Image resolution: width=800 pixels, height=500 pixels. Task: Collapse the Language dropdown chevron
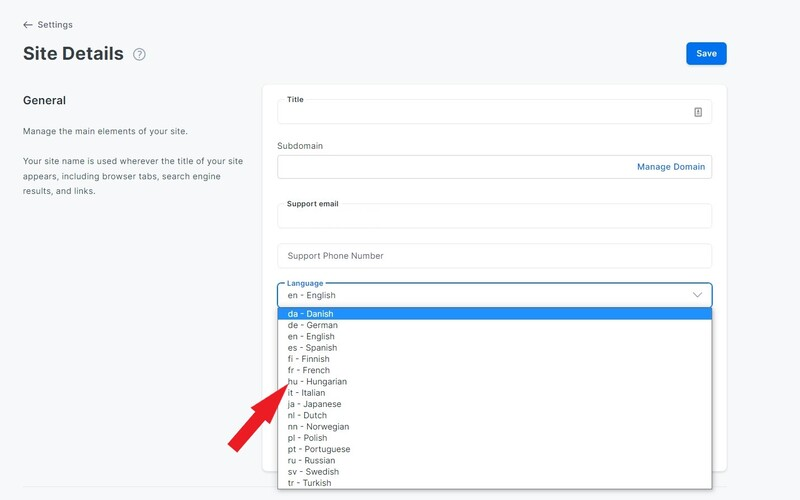(697, 295)
